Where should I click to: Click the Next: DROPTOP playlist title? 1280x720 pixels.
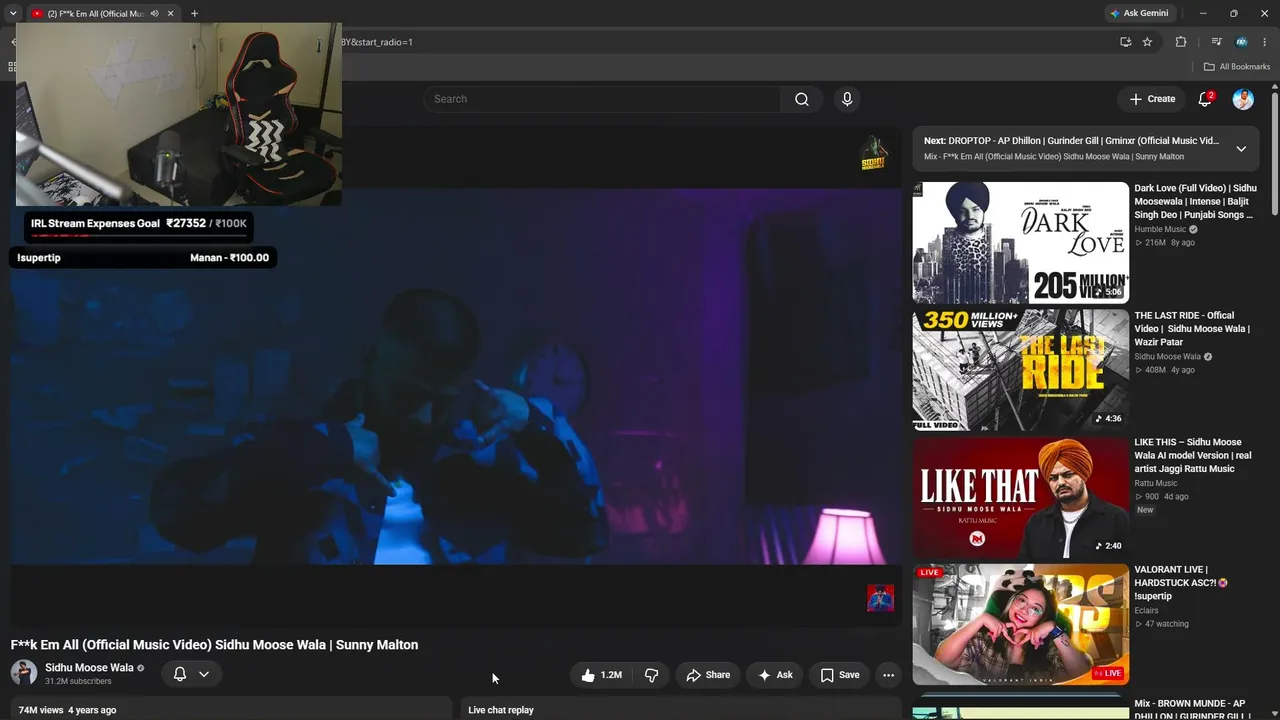[1071, 141]
